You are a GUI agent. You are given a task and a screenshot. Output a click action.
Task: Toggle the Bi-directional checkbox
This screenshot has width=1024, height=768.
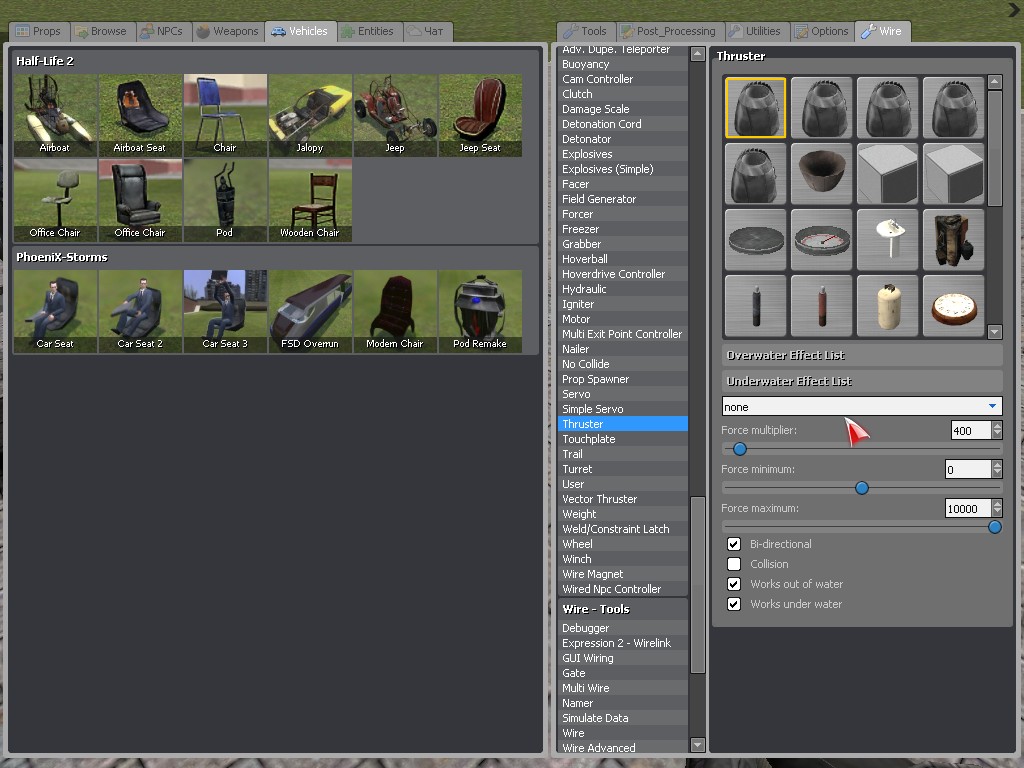(x=734, y=544)
